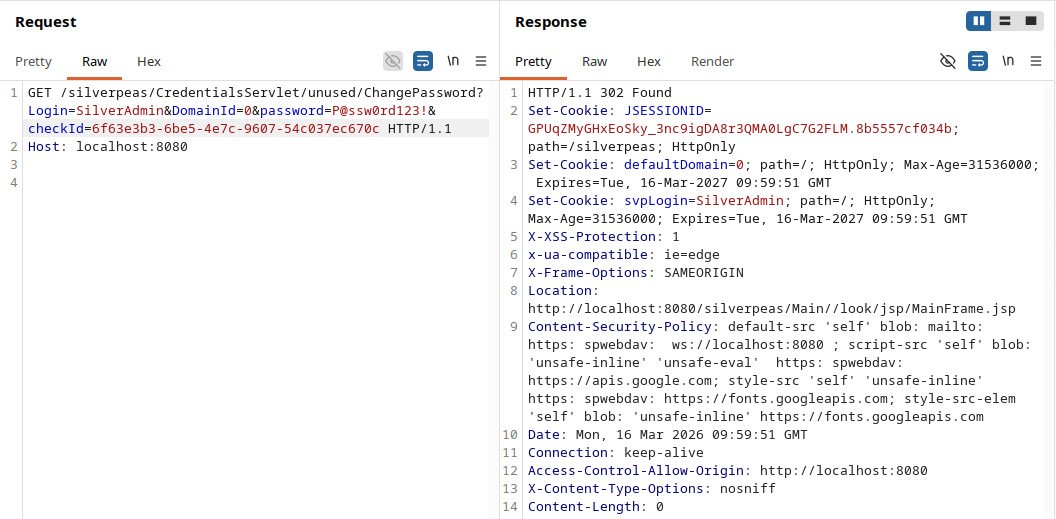The image size is (1056, 519).
Task: Open the Response Hex tab
Action: tap(649, 61)
